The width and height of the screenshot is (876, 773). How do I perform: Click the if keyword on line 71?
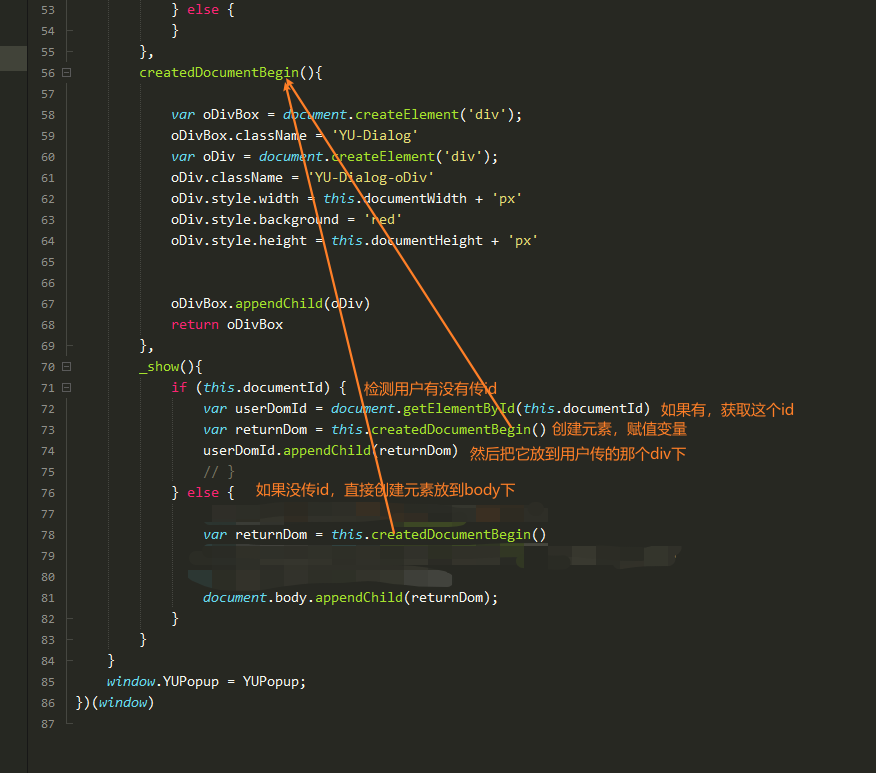pyautogui.click(x=179, y=388)
